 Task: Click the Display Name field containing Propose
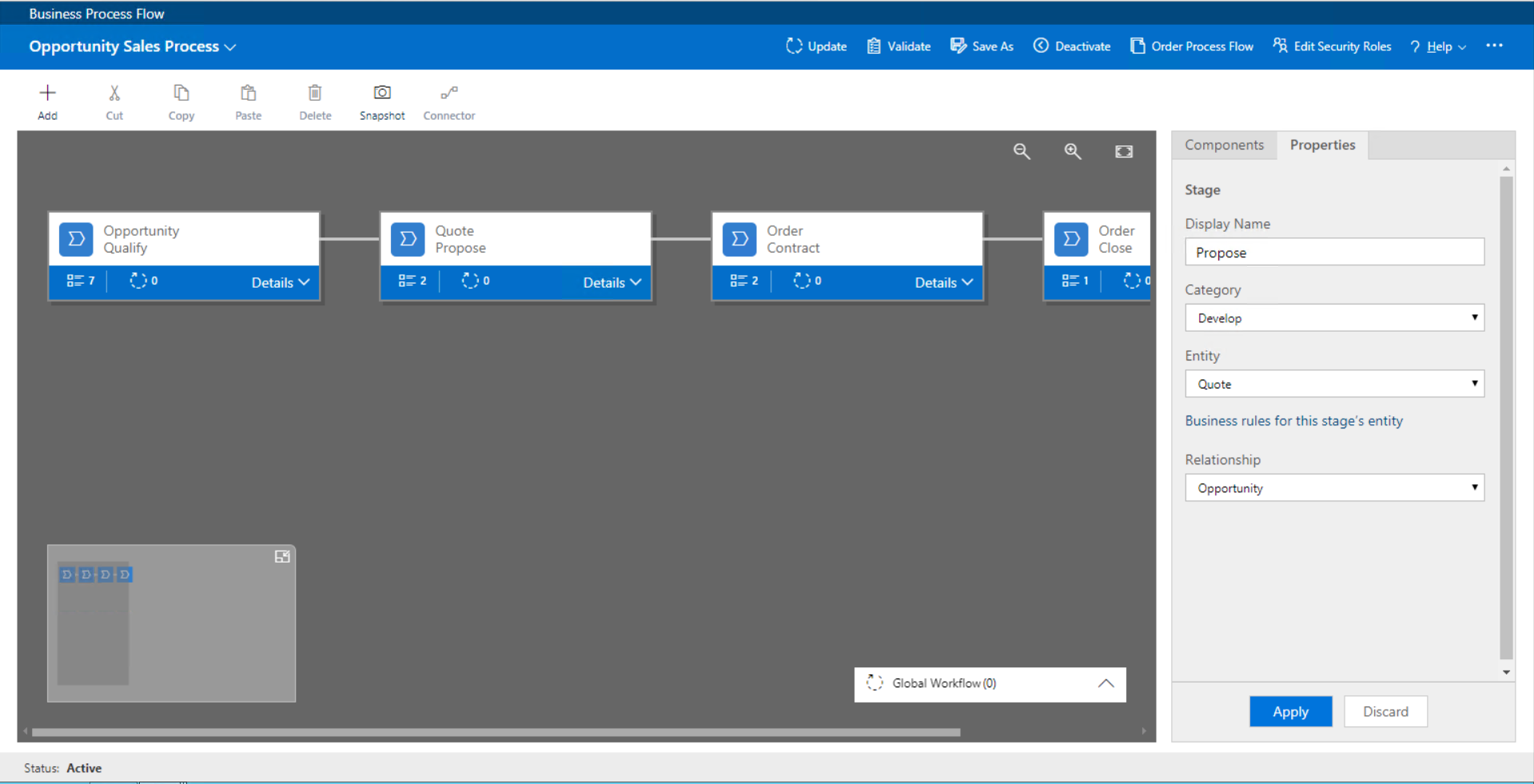tap(1333, 252)
